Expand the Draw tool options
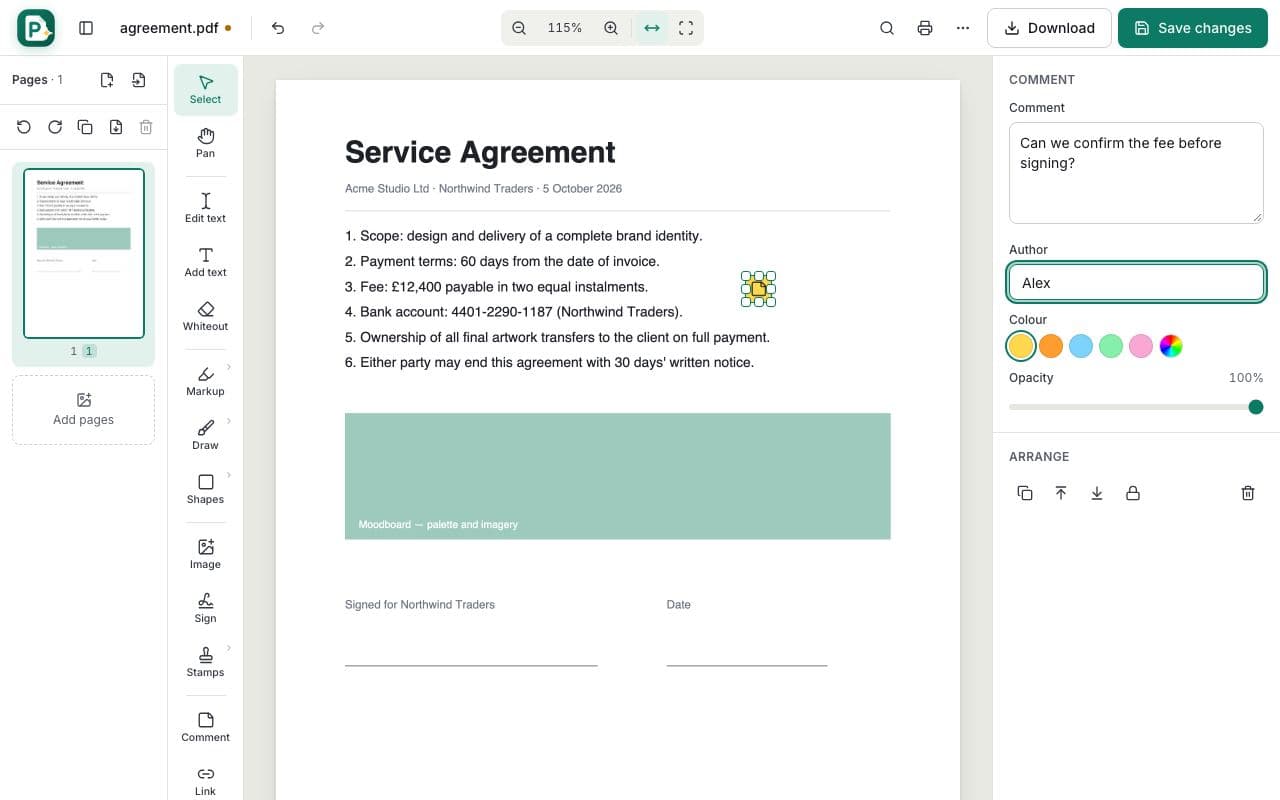1280x800 pixels. coord(229,421)
